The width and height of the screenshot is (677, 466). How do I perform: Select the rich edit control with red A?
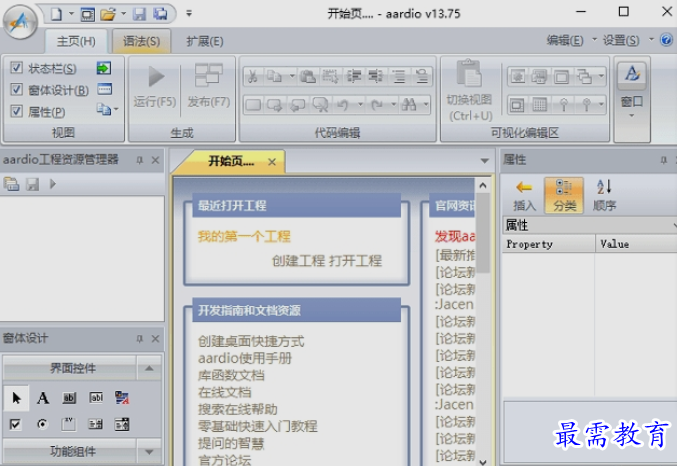point(122,398)
